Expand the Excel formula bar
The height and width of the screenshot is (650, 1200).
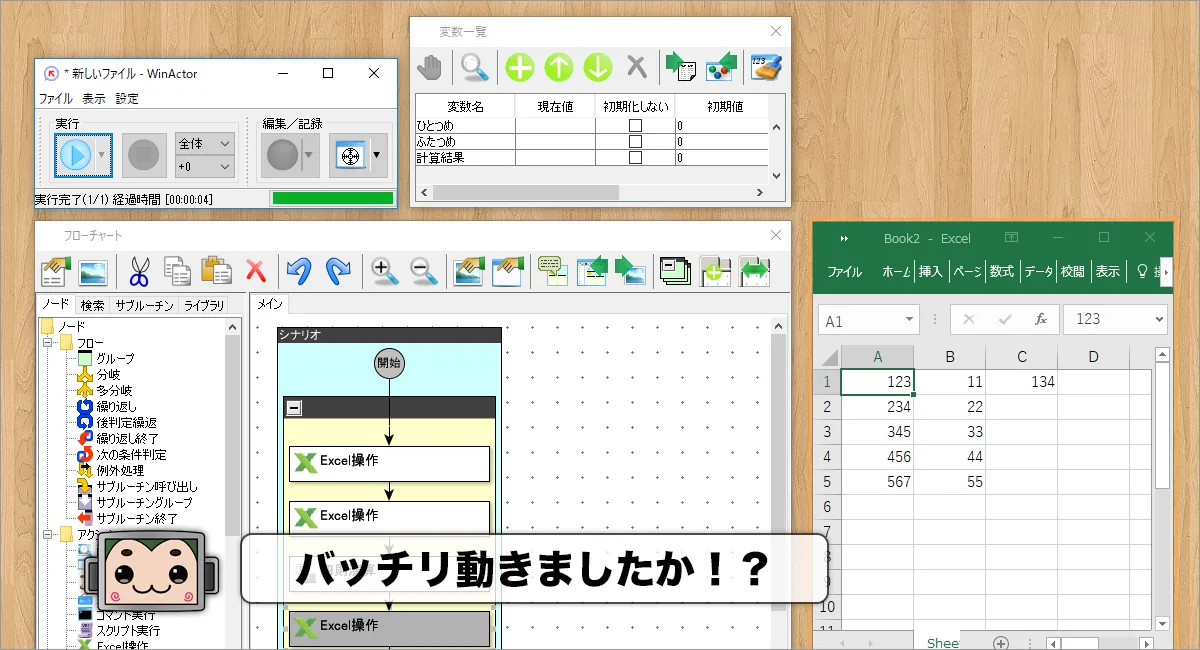pos(1159,320)
